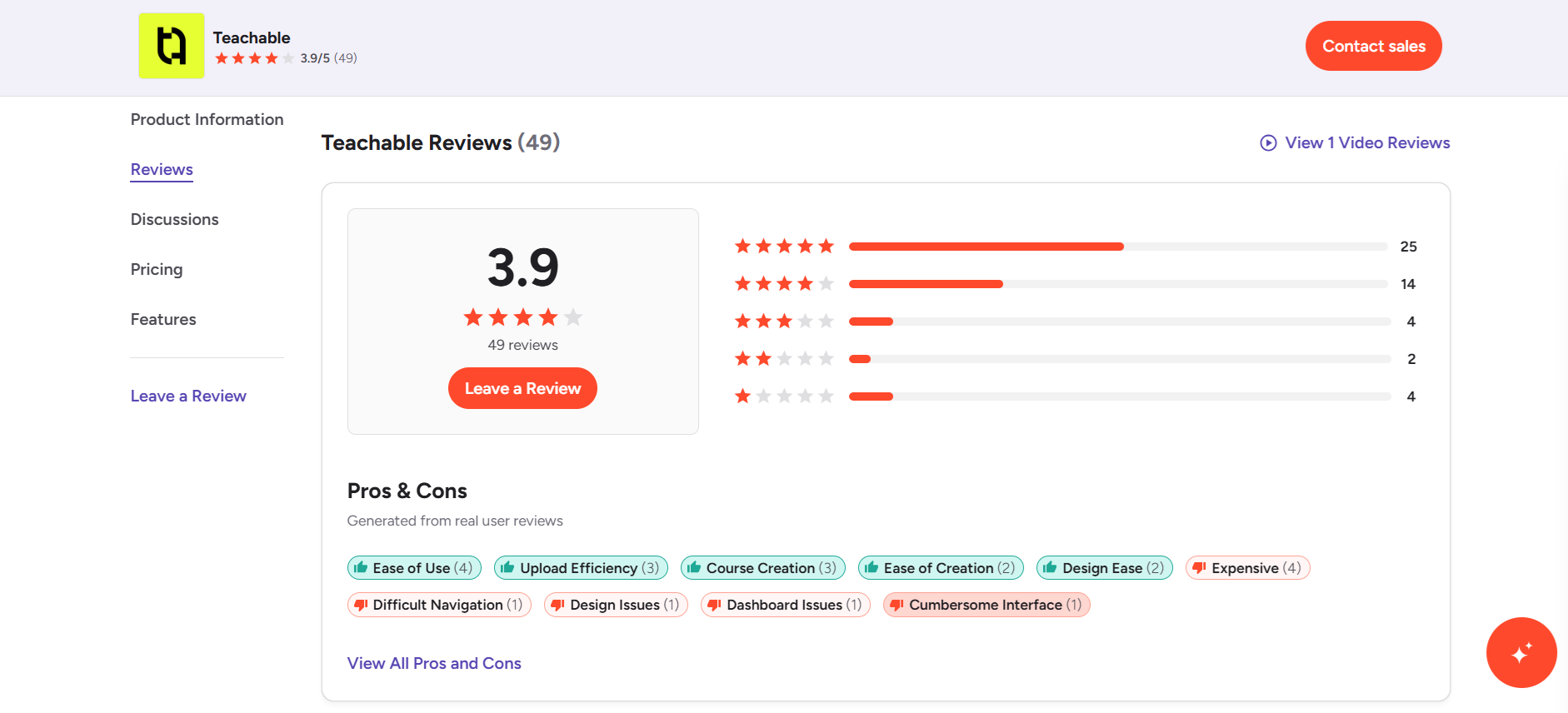Click the Teachable logo icon
The image size is (1568, 713).
click(x=172, y=46)
